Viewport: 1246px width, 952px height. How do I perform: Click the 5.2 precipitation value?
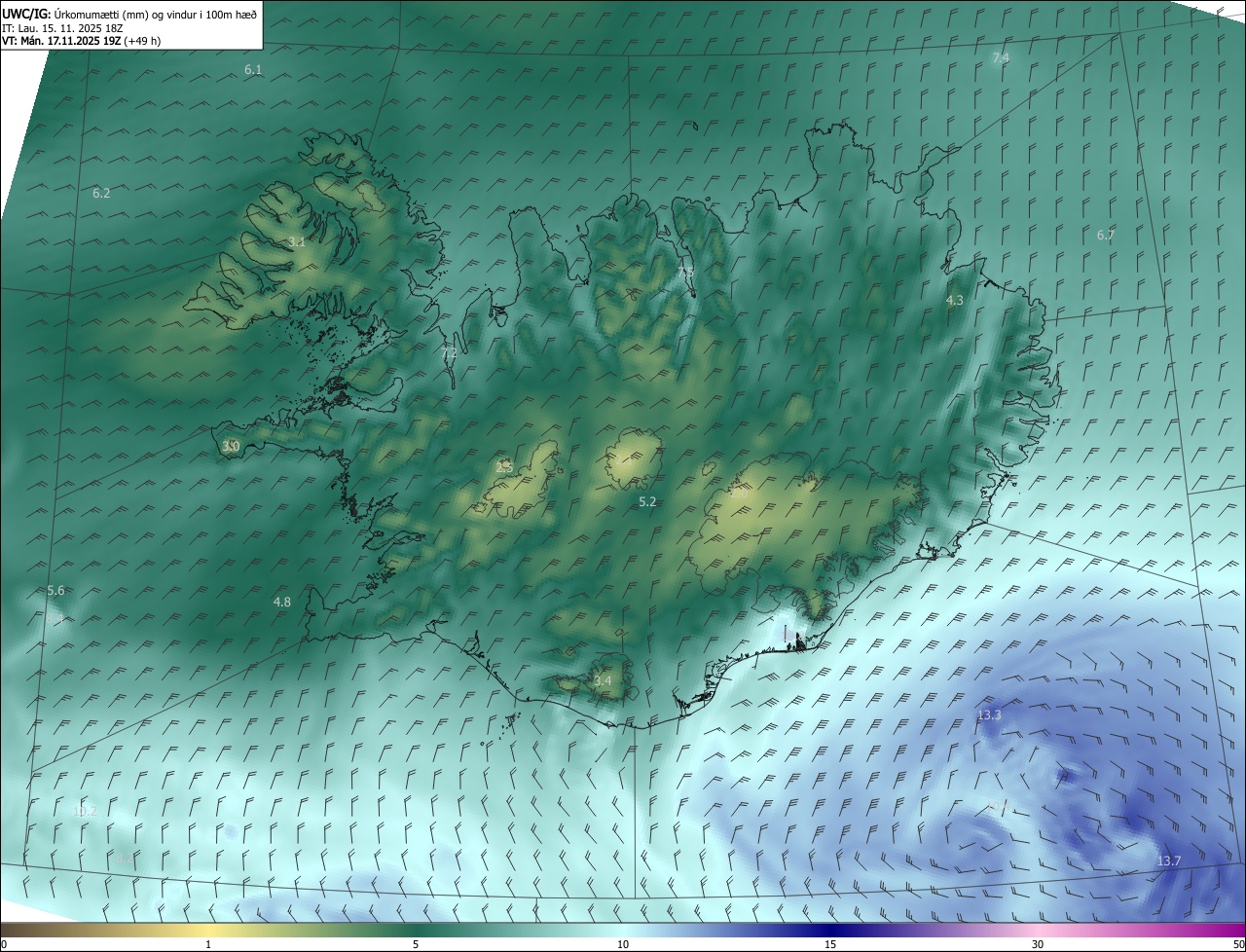647,502
